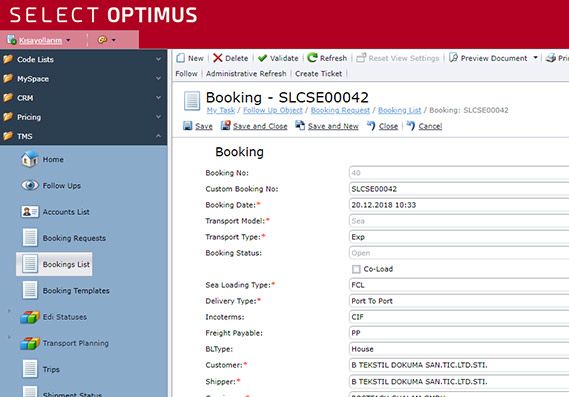
Task: Click the Home house icon in sidebar
Action: click(x=29, y=159)
